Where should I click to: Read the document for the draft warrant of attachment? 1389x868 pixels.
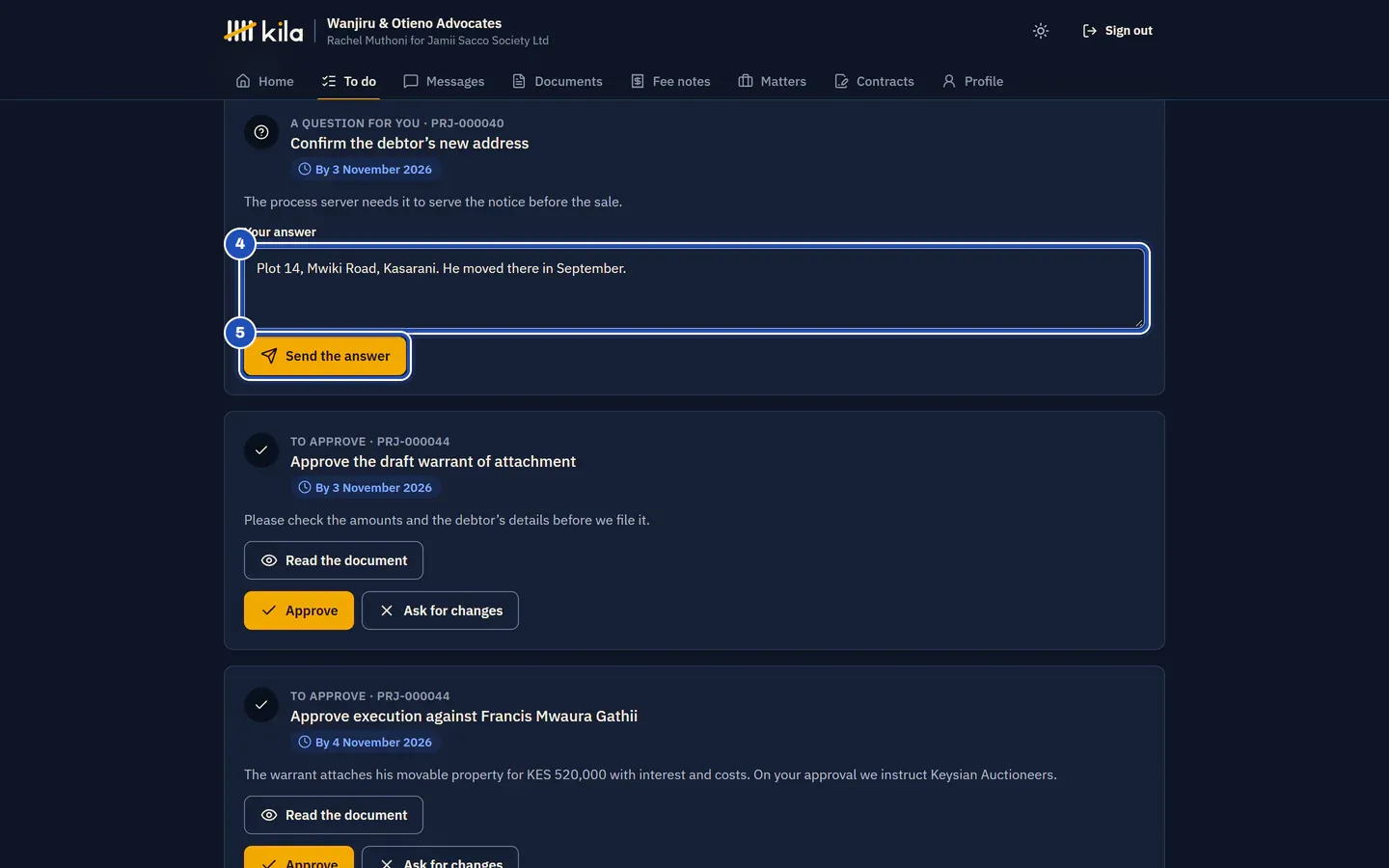coord(334,560)
